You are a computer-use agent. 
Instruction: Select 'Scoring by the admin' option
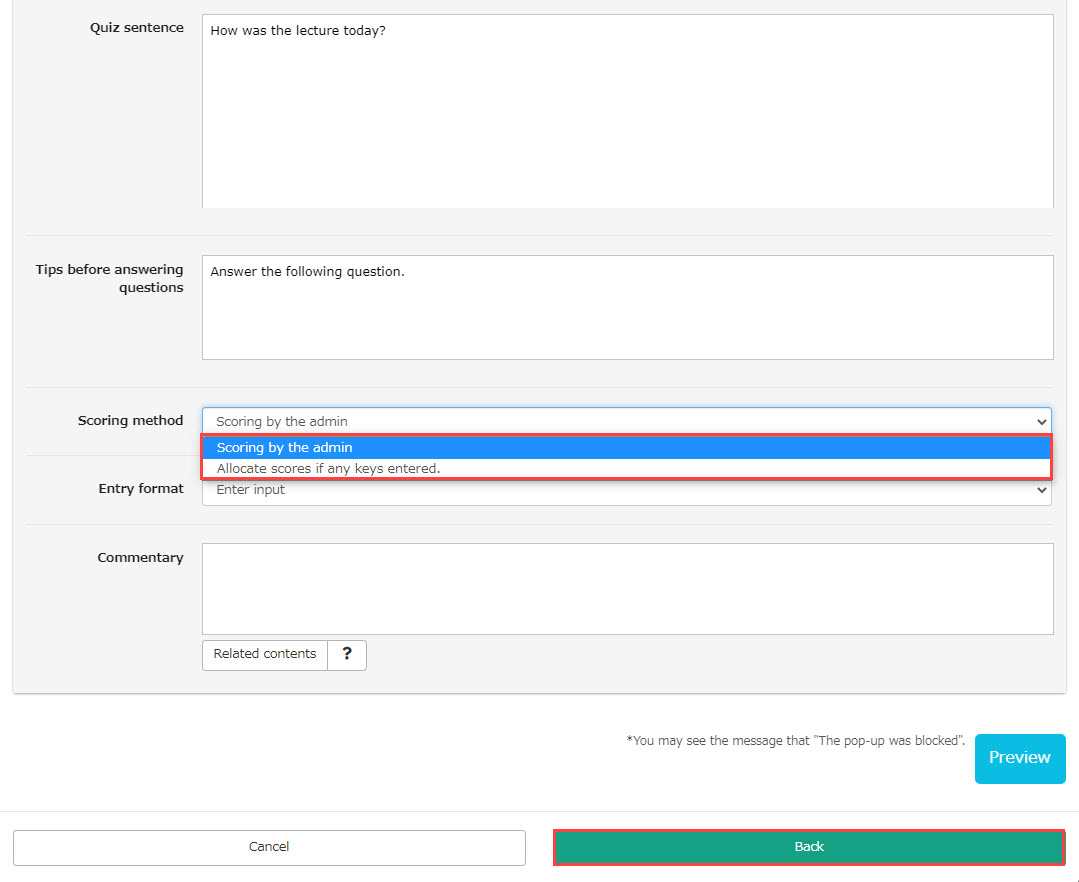coord(626,447)
